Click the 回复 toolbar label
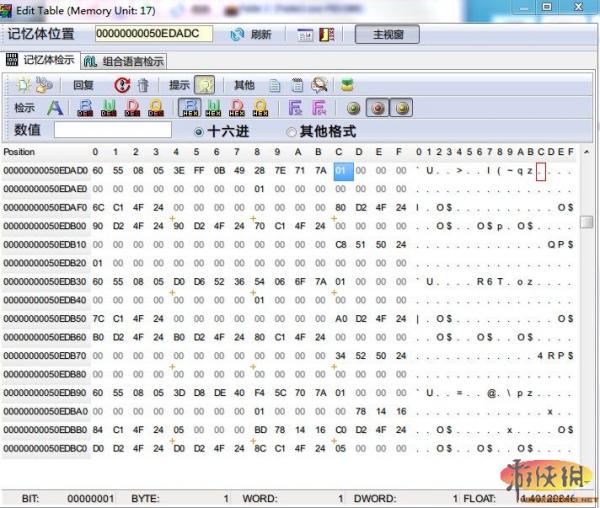The height and width of the screenshot is (508, 600). point(83,85)
